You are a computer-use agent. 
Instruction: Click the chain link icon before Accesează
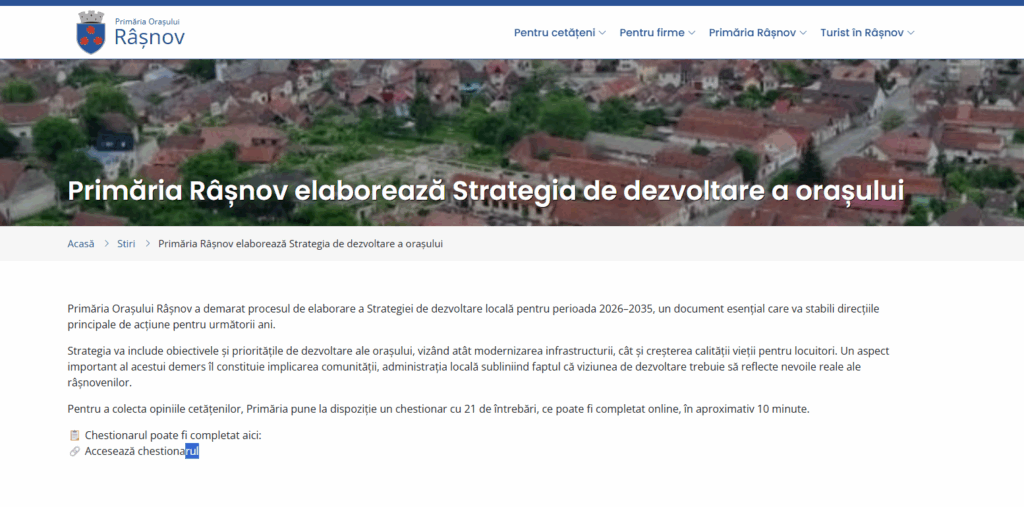pyautogui.click(x=74, y=452)
